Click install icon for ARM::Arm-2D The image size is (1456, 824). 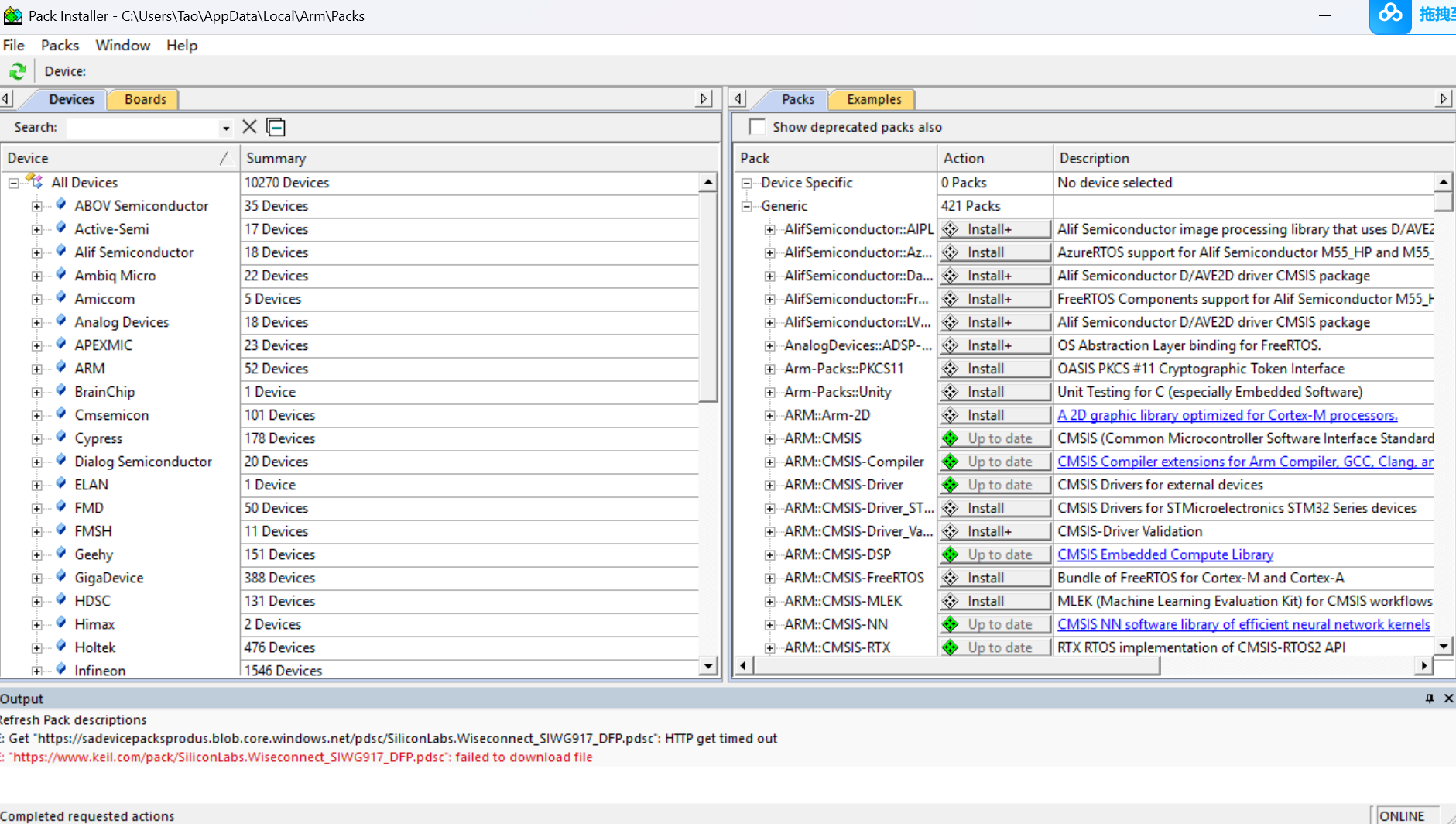pyautogui.click(x=951, y=415)
